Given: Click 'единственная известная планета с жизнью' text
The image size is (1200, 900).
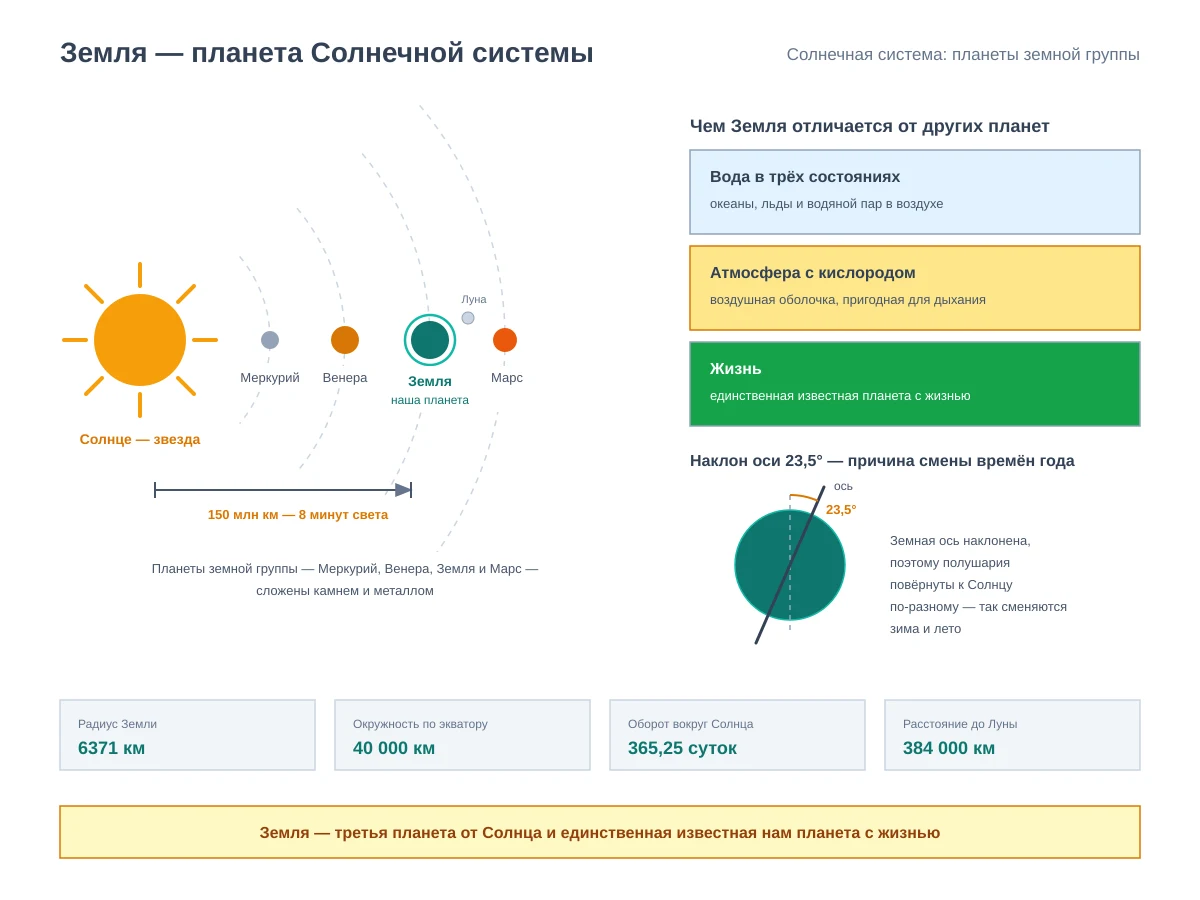Looking at the screenshot, I should [840, 396].
